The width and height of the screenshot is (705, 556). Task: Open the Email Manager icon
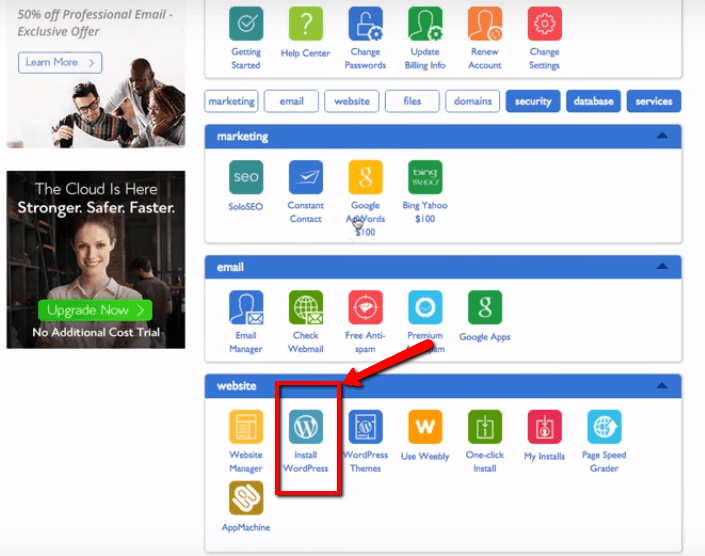(x=246, y=307)
